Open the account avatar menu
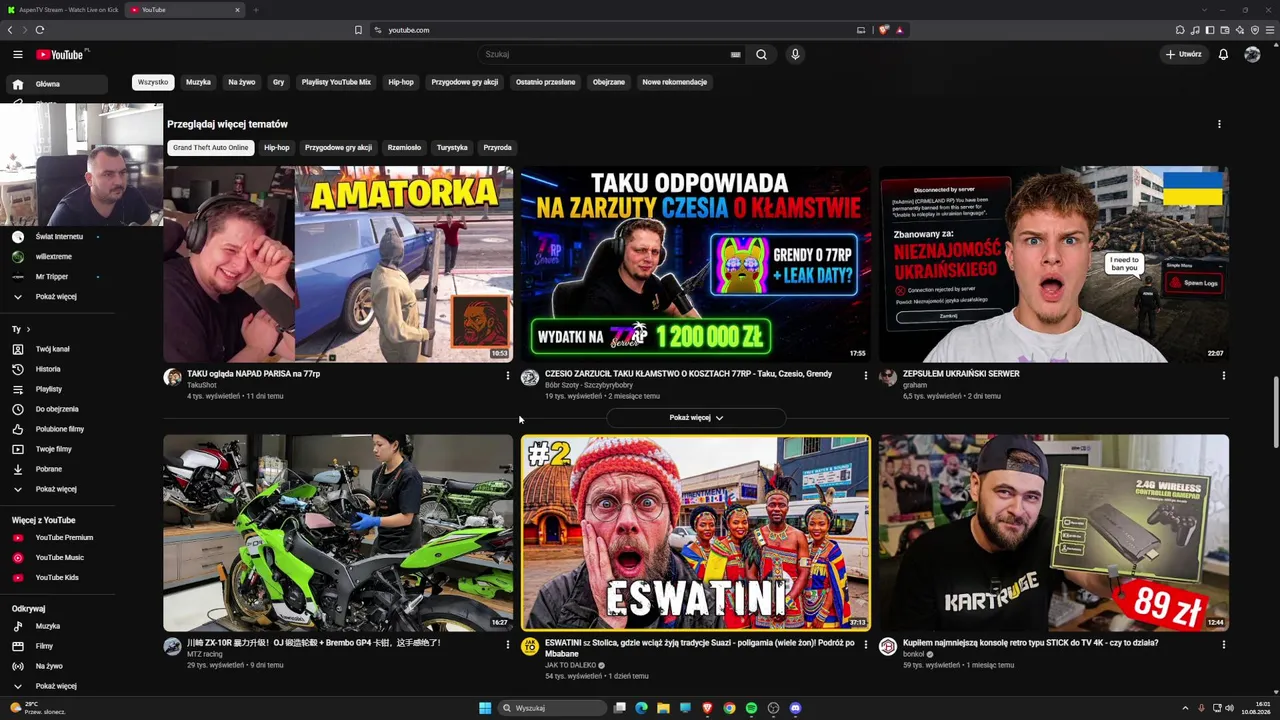Viewport: 1280px width, 720px height. 1252,54
